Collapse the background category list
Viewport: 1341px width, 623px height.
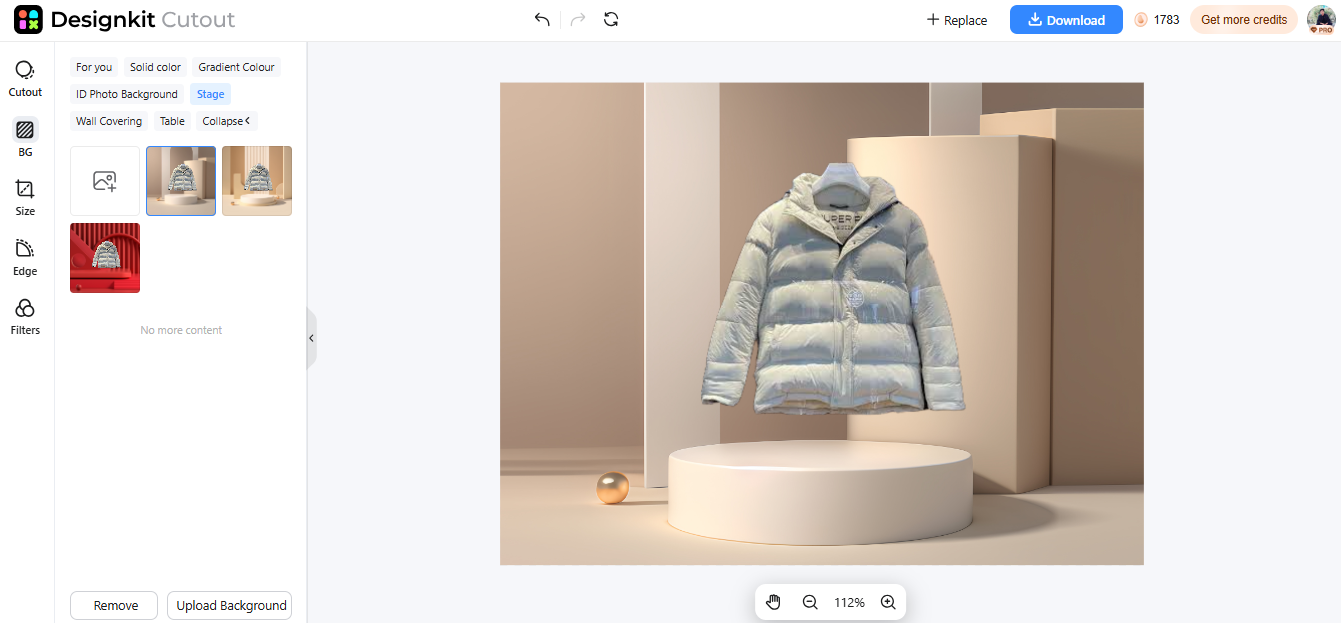point(226,121)
